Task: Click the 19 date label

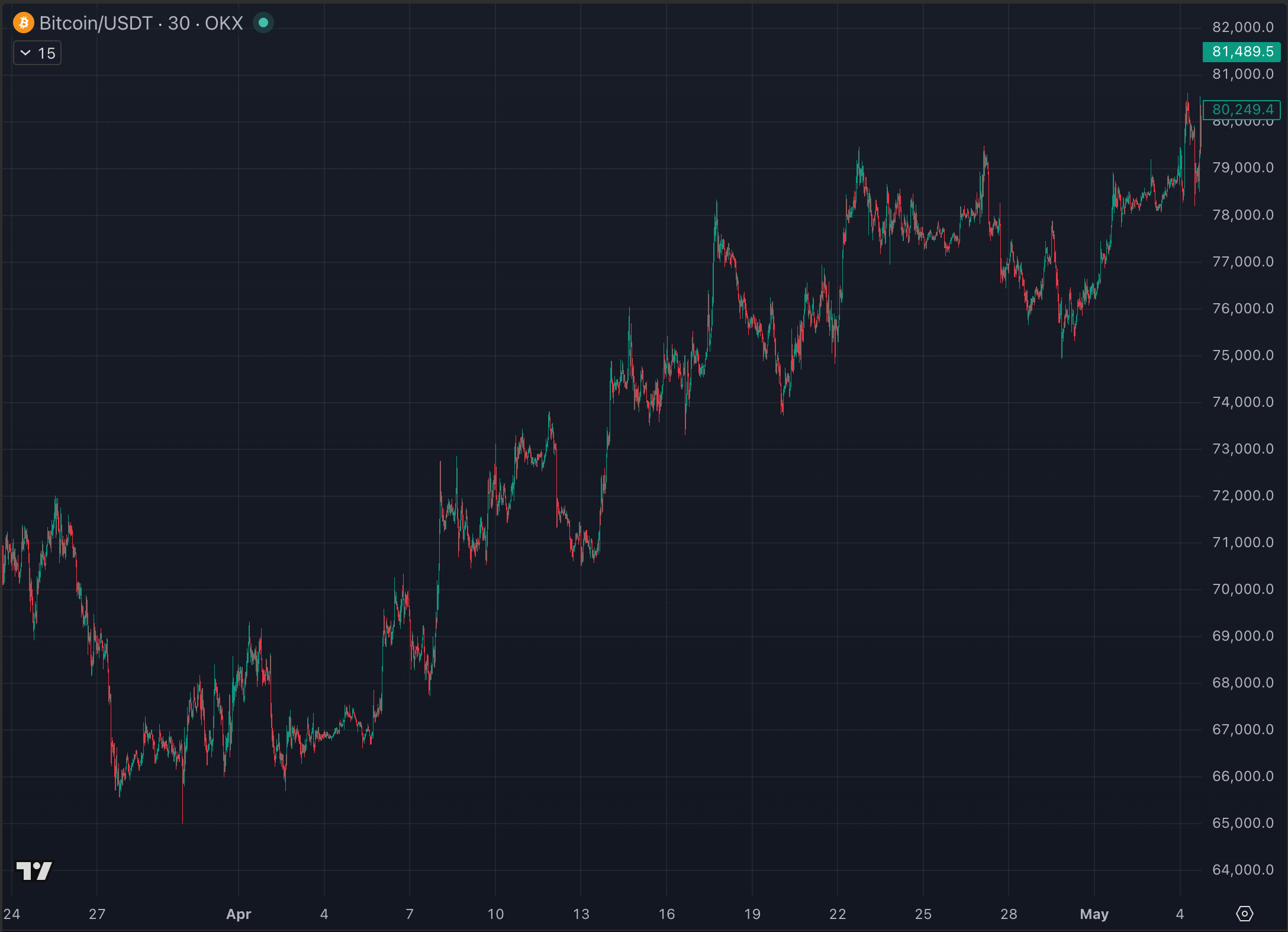Action: pyautogui.click(x=752, y=914)
